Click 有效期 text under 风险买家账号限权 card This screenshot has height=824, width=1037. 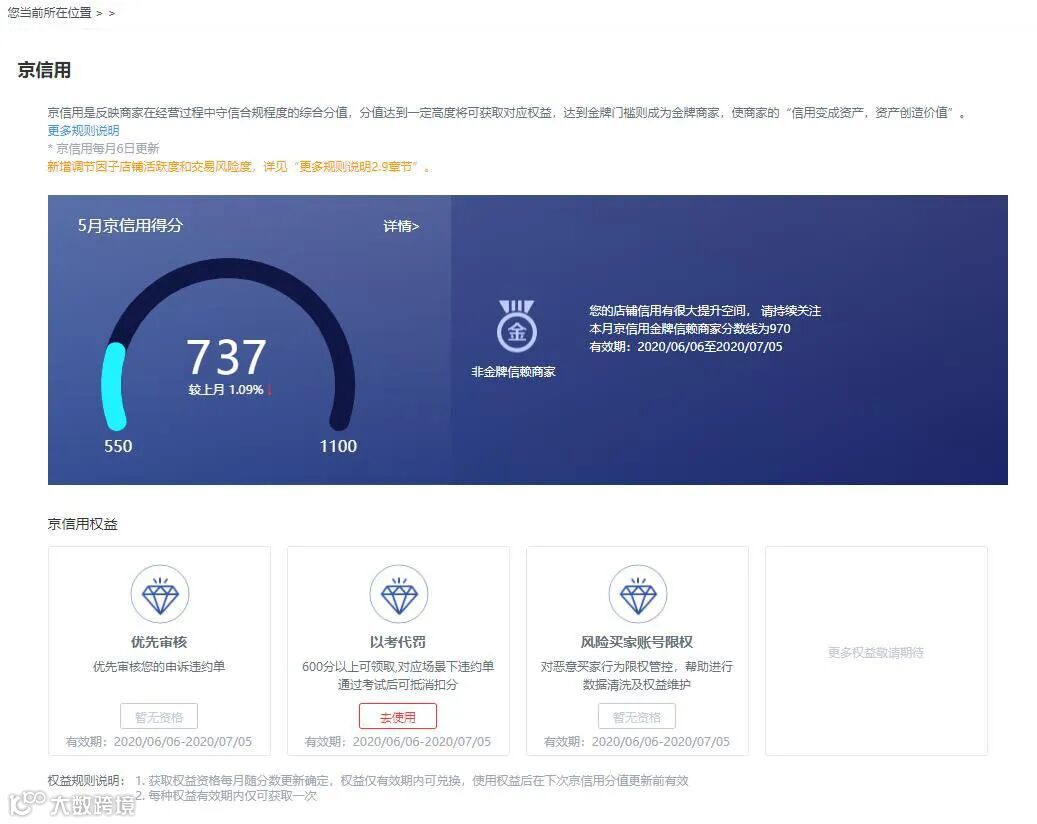[637, 741]
